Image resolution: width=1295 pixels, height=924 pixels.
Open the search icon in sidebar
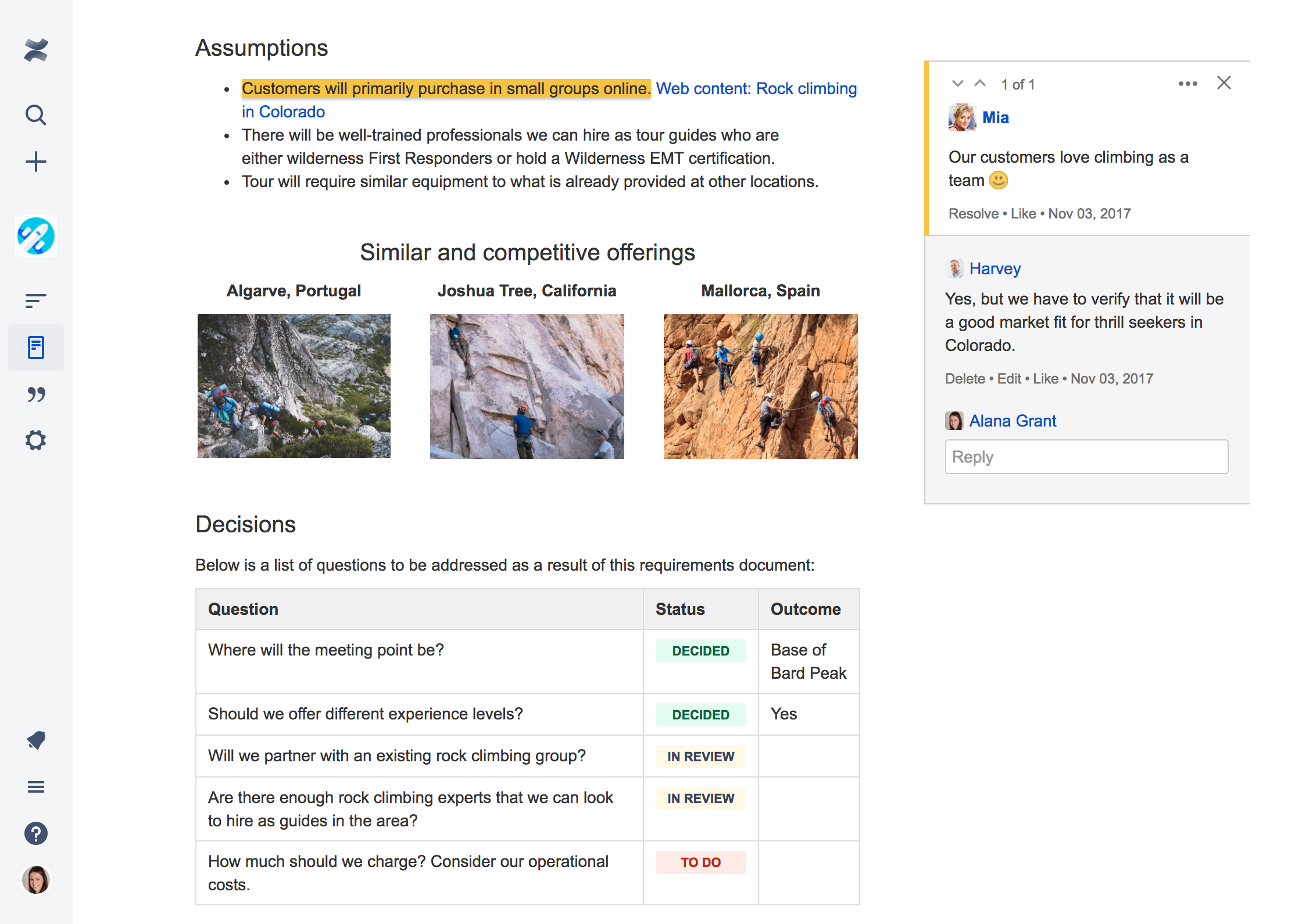tap(36, 115)
